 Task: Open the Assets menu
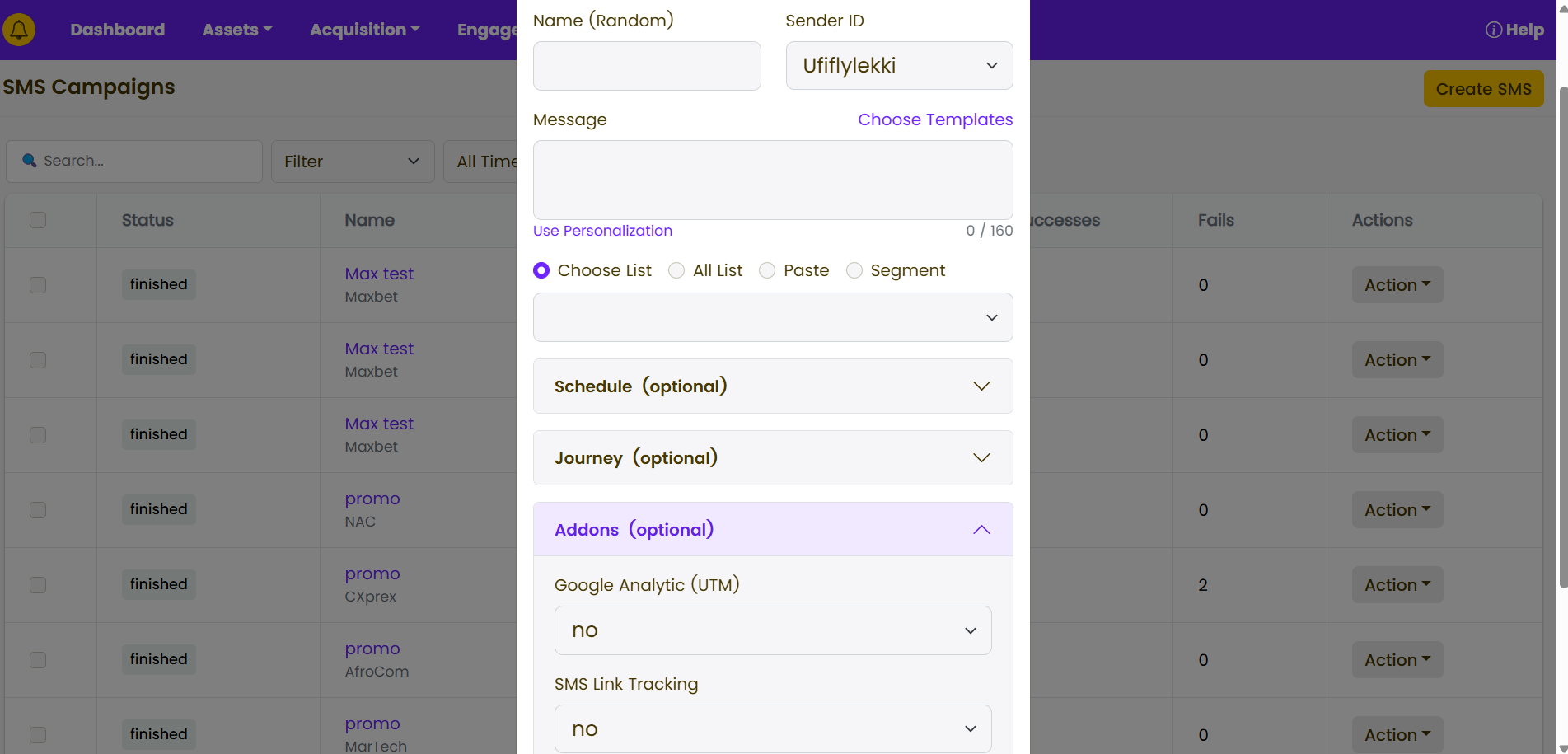point(236,30)
